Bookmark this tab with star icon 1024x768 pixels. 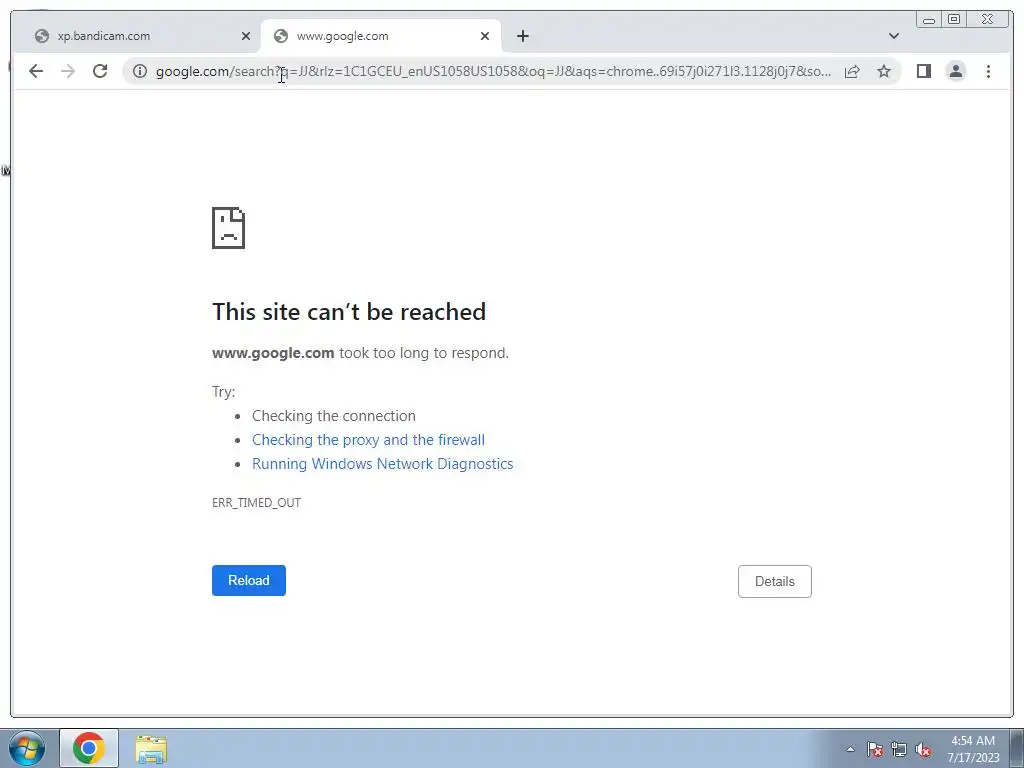(884, 71)
